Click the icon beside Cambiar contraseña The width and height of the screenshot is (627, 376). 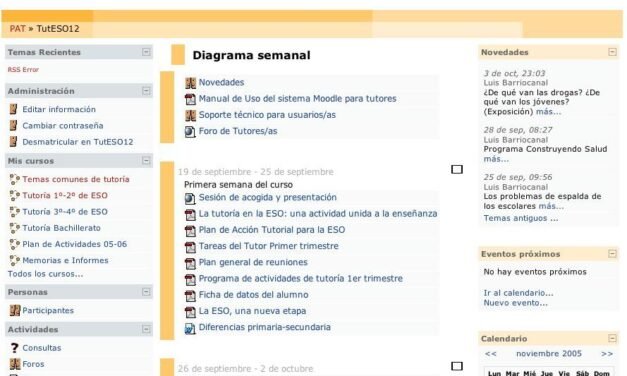14,126
